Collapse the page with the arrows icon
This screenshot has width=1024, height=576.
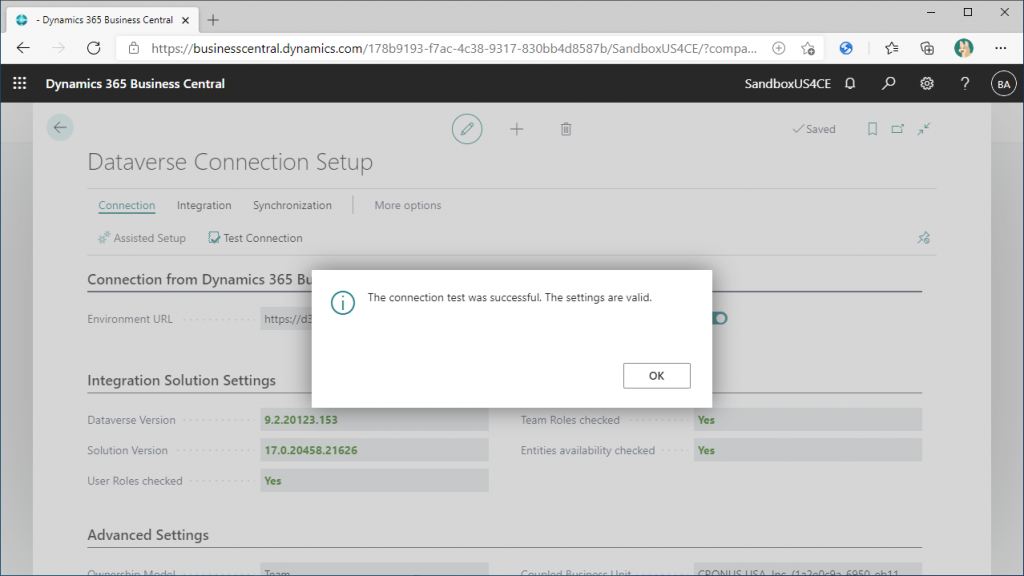pyautogui.click(x=923, y=129)
